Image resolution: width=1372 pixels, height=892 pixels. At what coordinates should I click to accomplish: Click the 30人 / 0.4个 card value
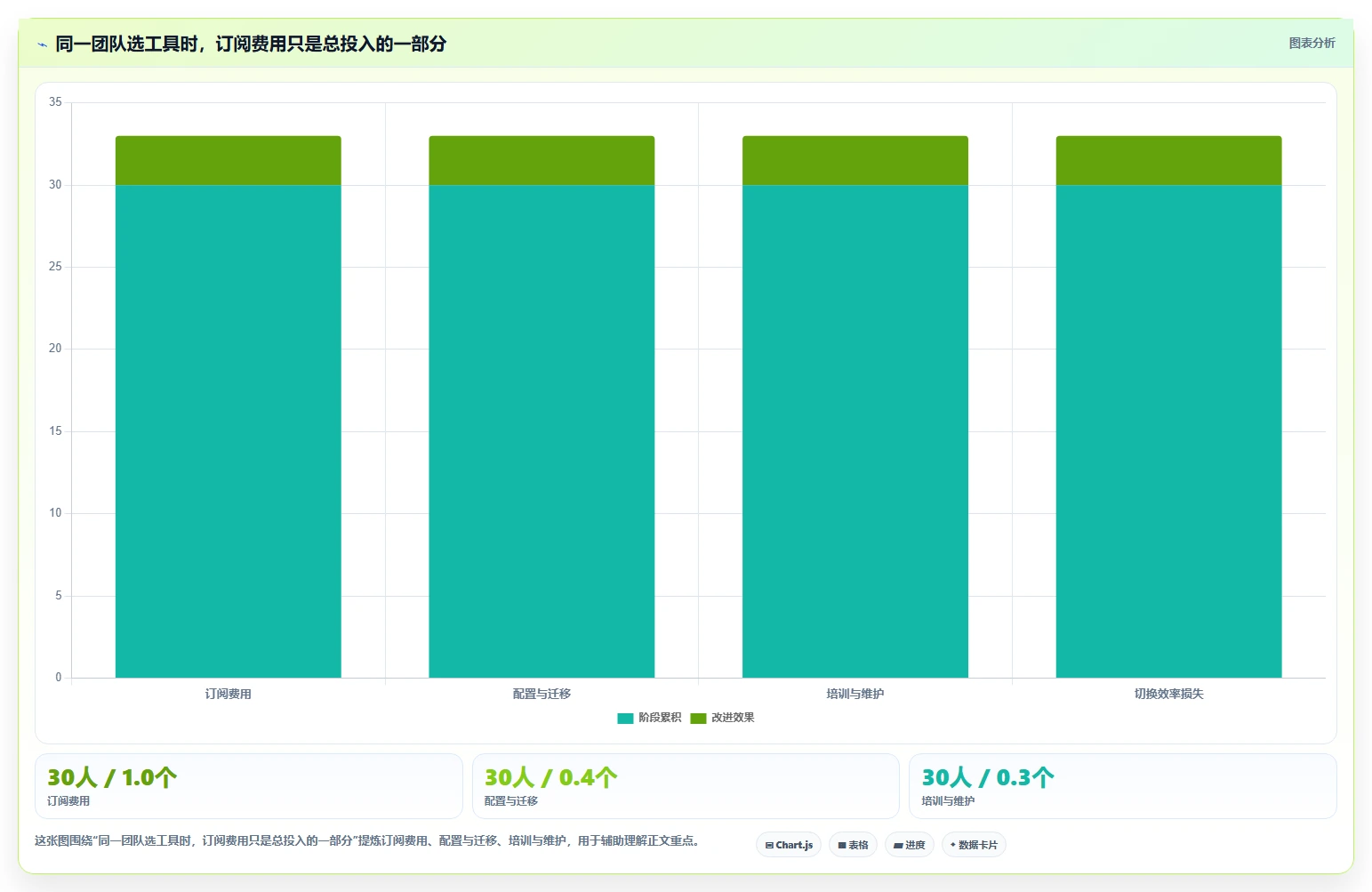point(551,777)
